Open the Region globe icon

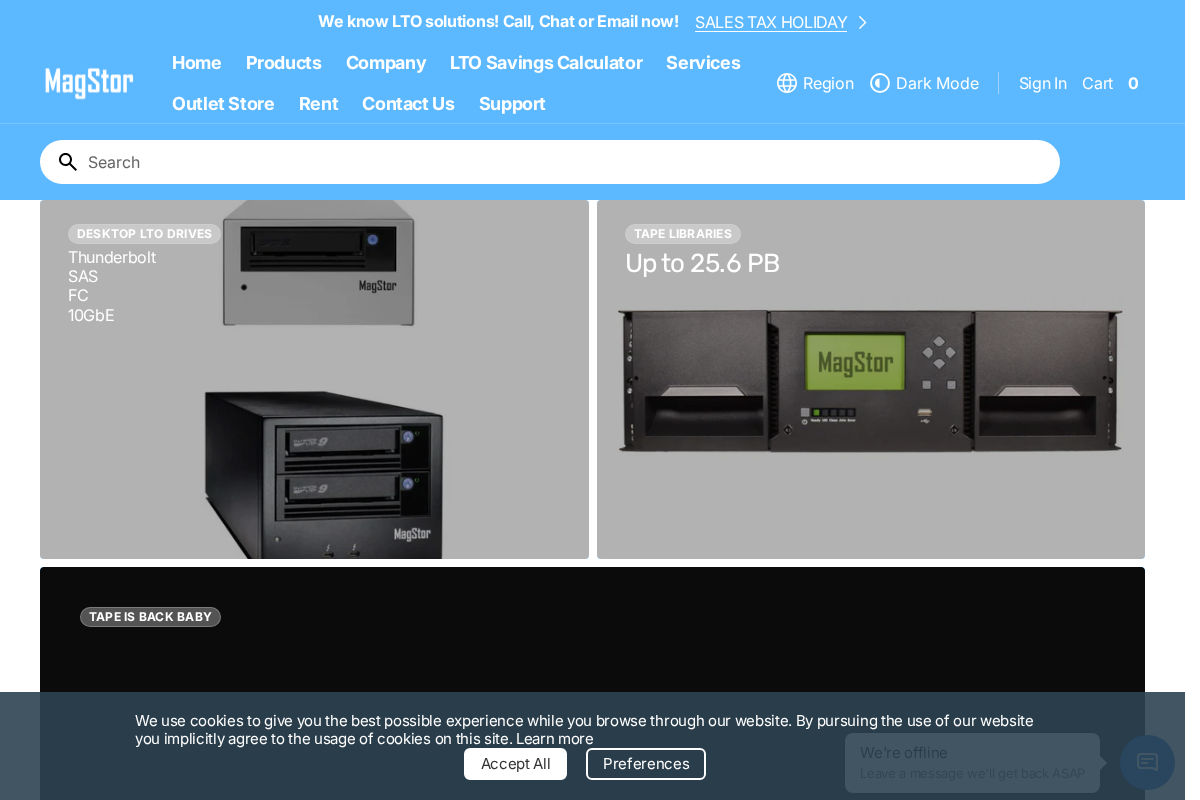pos(786,83)
